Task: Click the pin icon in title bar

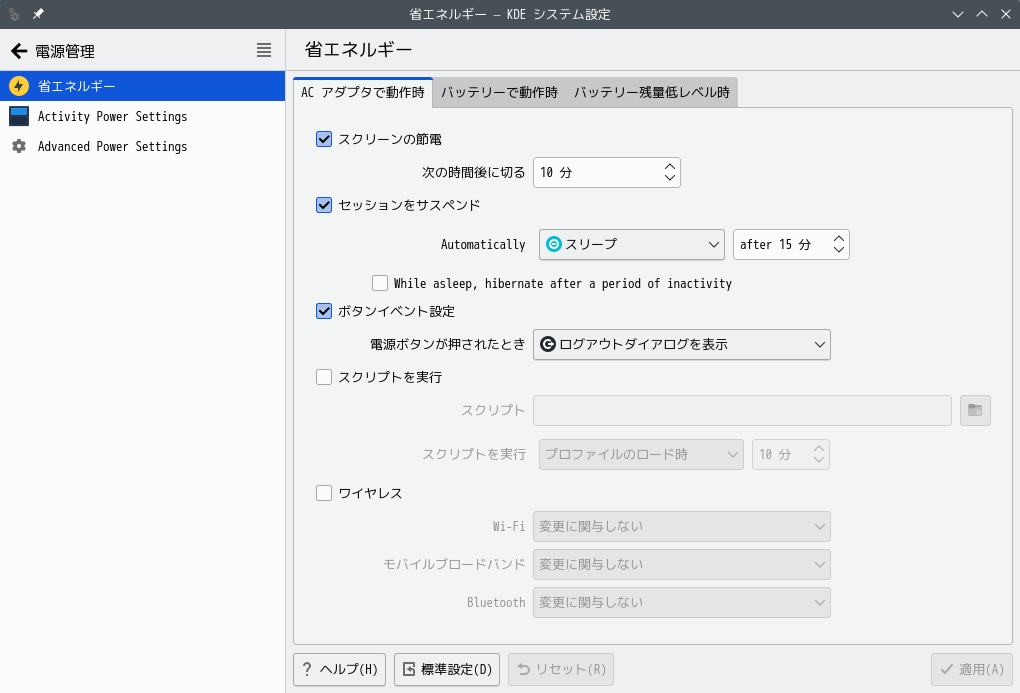Action: [x=38, y=14]
